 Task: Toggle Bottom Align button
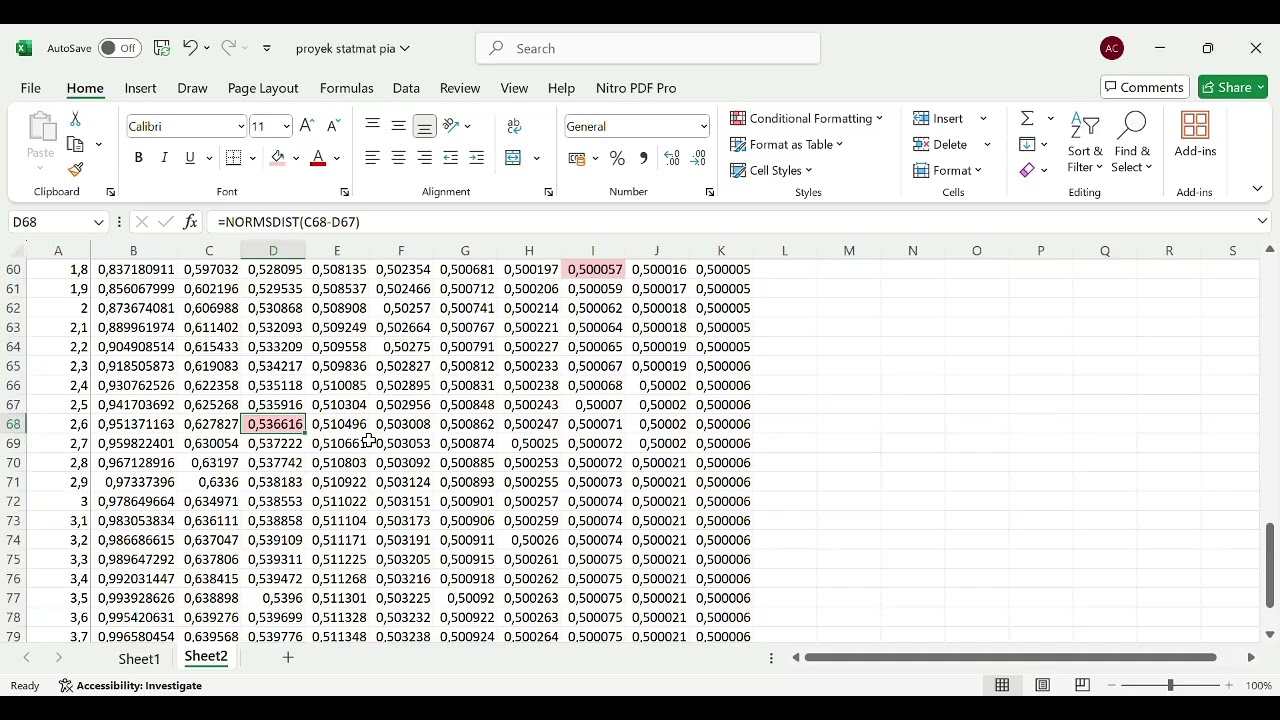424,126
